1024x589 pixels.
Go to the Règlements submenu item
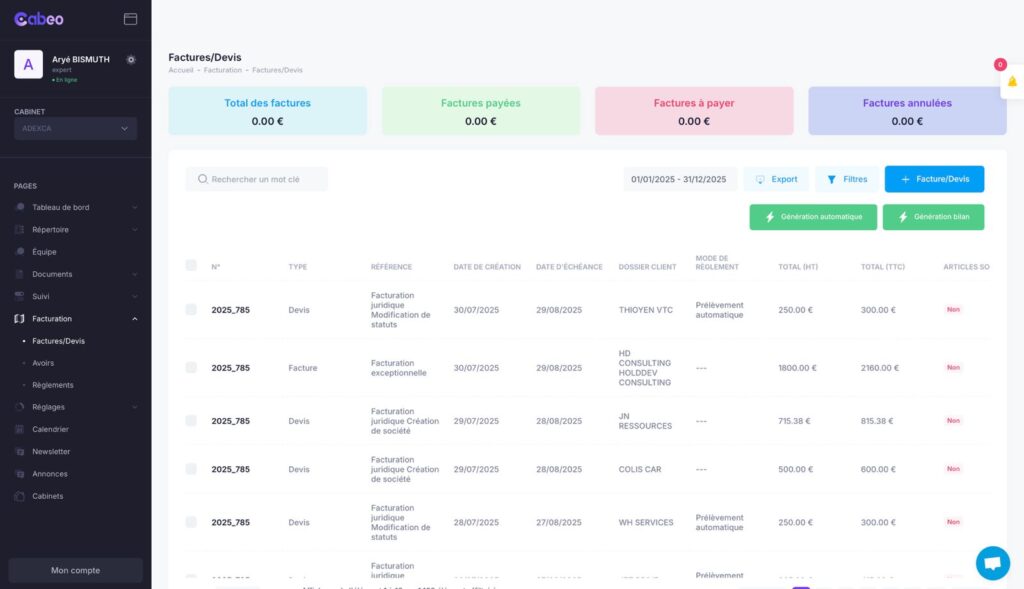[52, 385]
